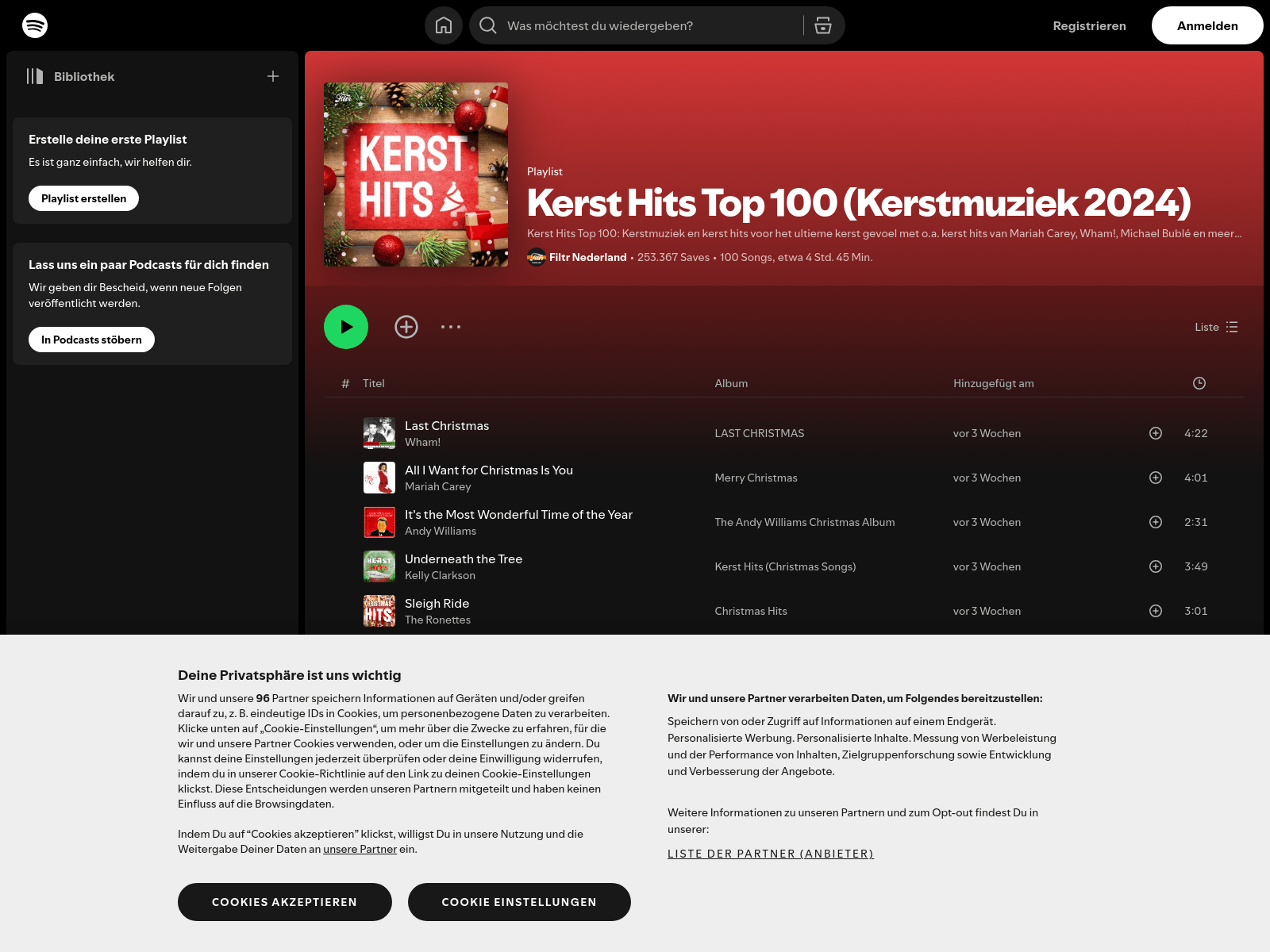Viewport: 1270px width, 952px height.
Task: Click the duration clock column icon
Action: point(1199,383)
